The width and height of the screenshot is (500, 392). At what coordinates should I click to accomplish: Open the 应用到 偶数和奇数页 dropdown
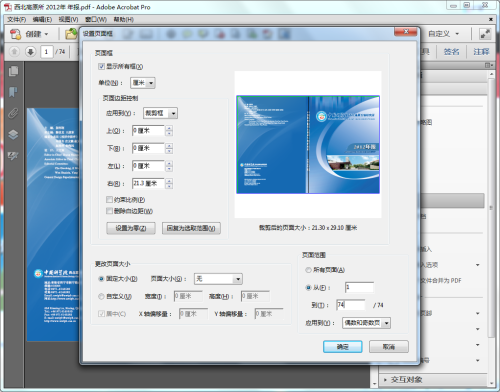tap(366, 323)
